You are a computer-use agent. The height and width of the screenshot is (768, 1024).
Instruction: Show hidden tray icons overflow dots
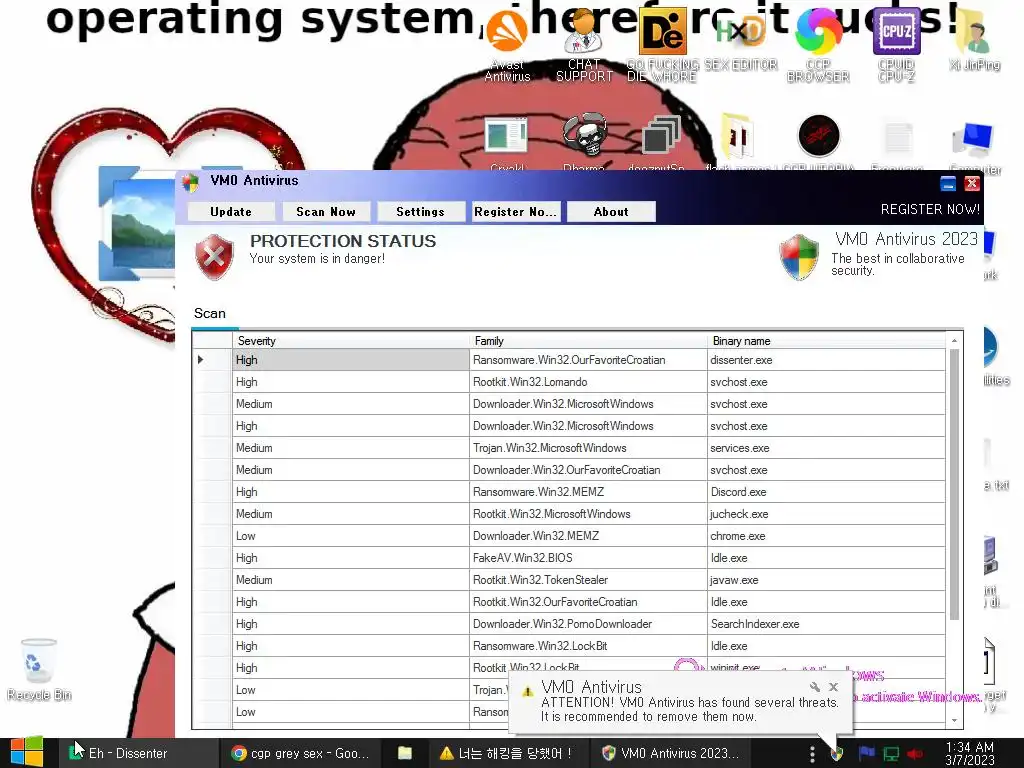click(x=812, y=754)
